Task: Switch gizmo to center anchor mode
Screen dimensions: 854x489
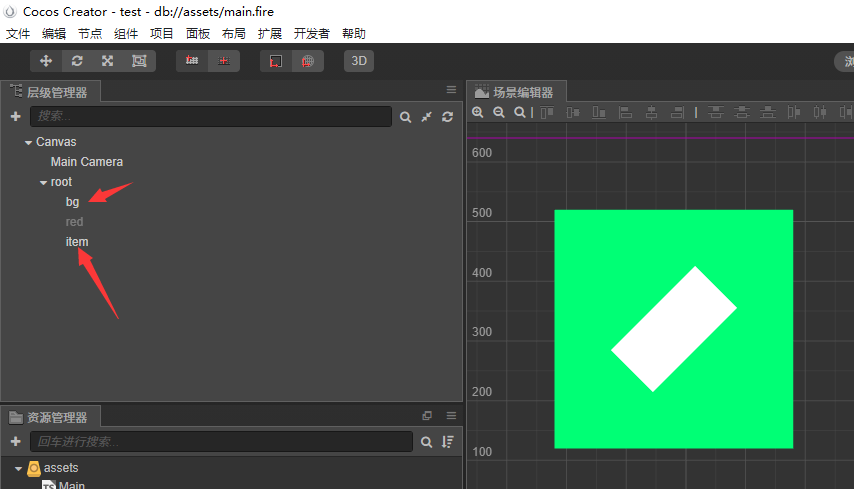Action: [x=224, y=61]
